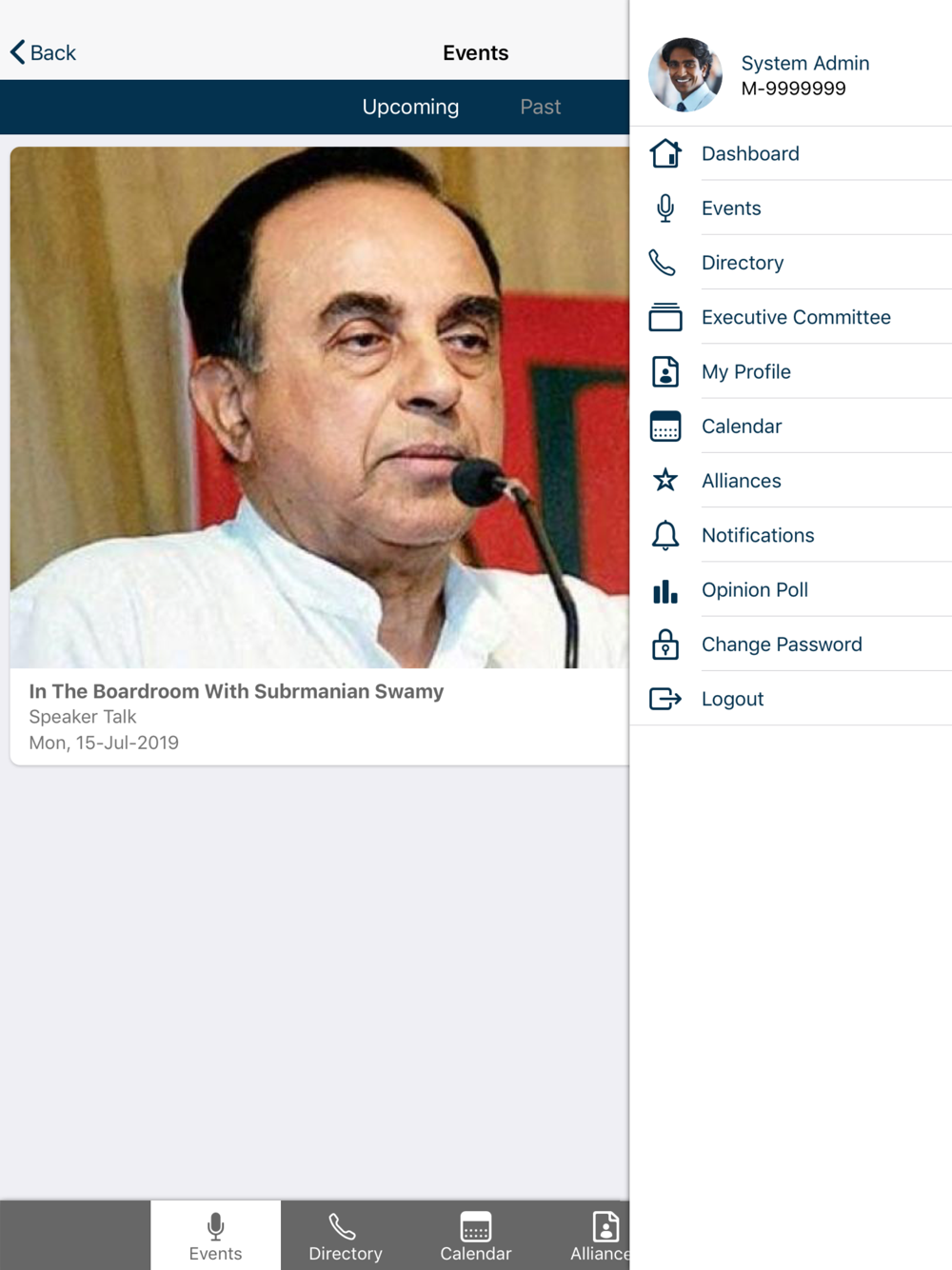Screen dimensions: 952x1270
Task: Tap the lock icon for Change Password
Action: 665,645
